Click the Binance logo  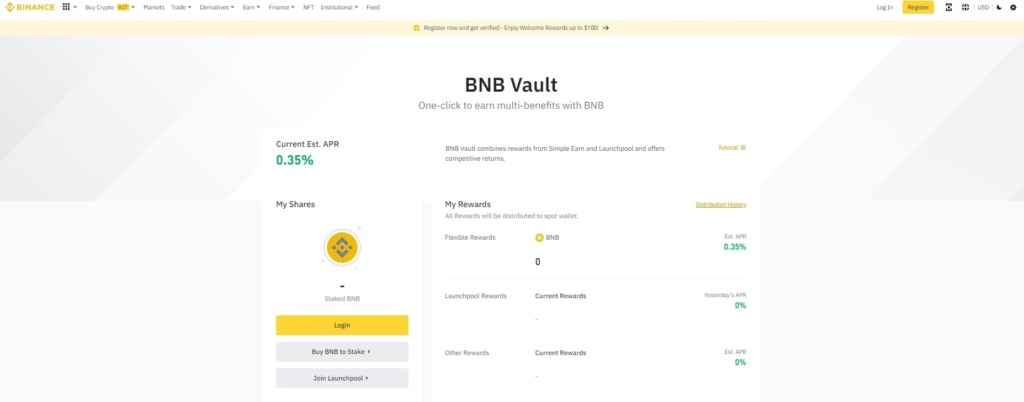coord(31,7)
